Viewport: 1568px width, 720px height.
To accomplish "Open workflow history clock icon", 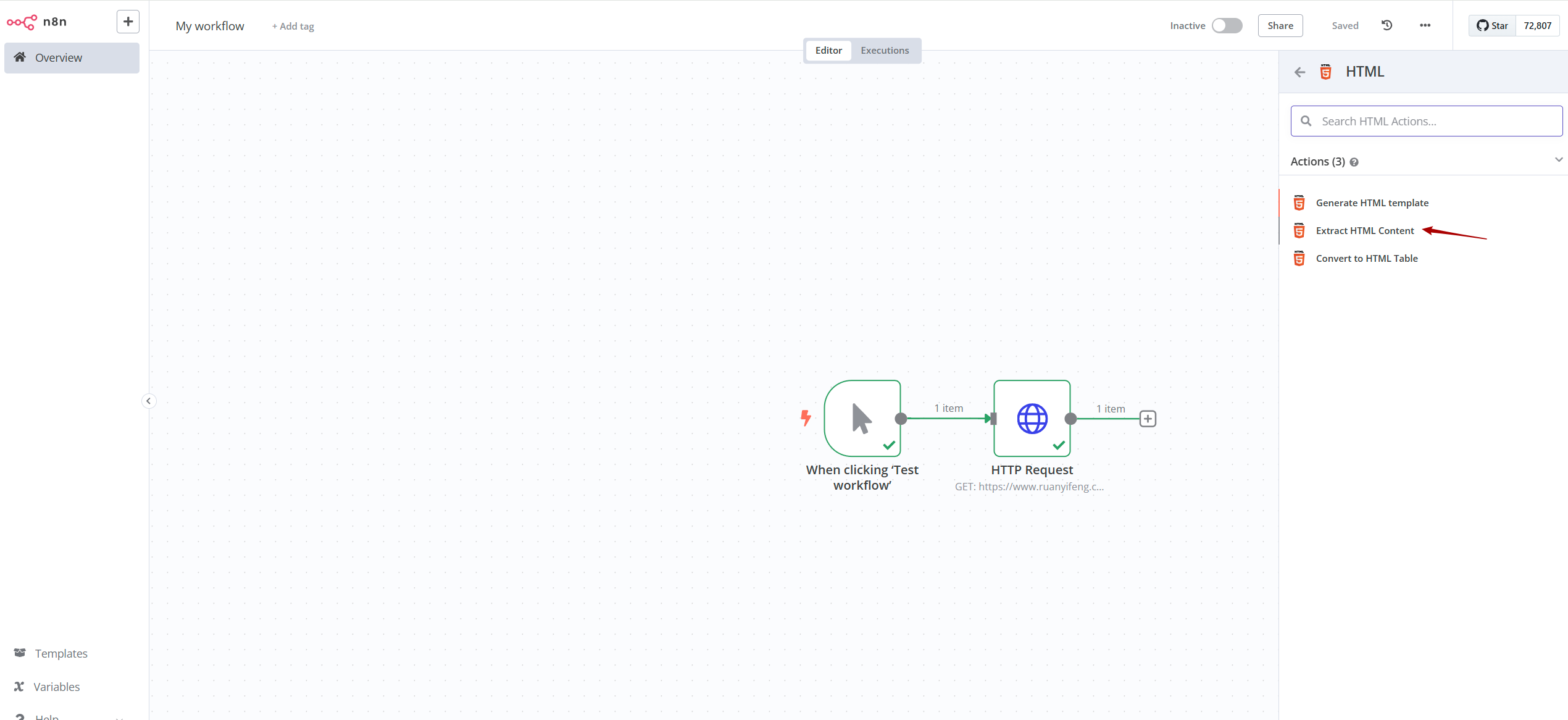I will [1387, 25].
